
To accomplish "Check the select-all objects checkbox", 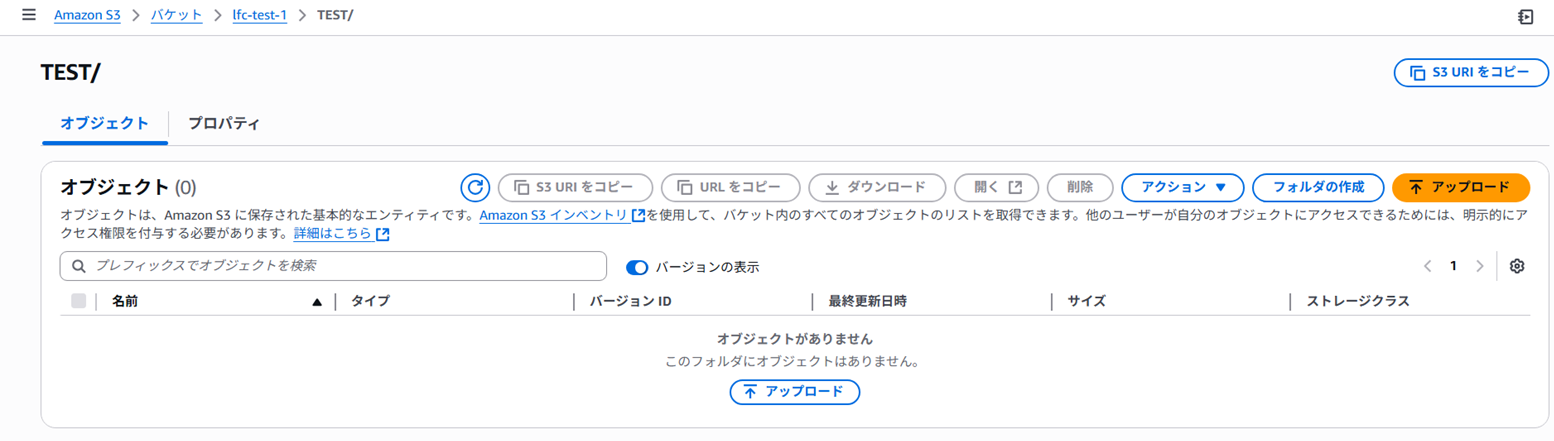I will (79, 301).
